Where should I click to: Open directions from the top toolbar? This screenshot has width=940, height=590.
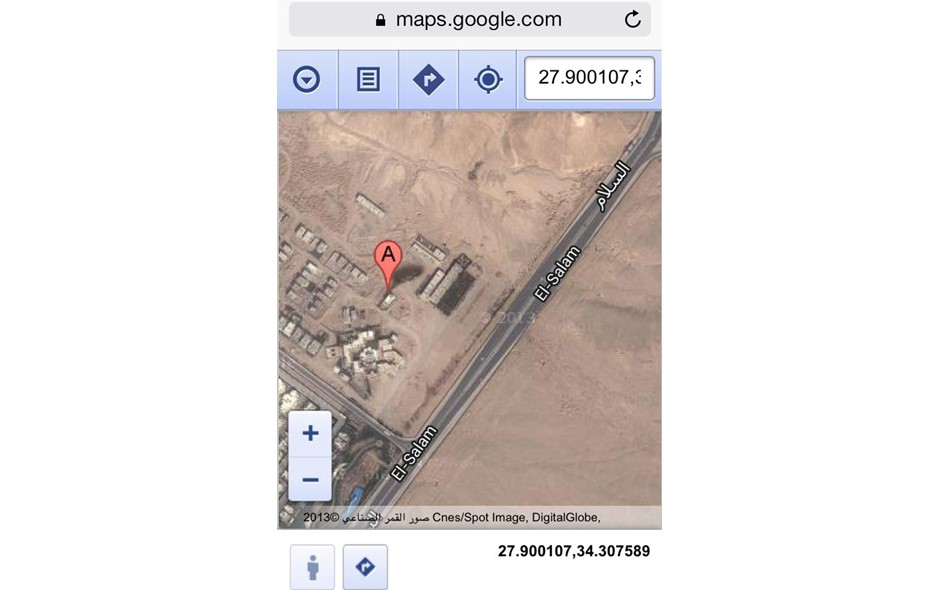[x=429, y=79]
